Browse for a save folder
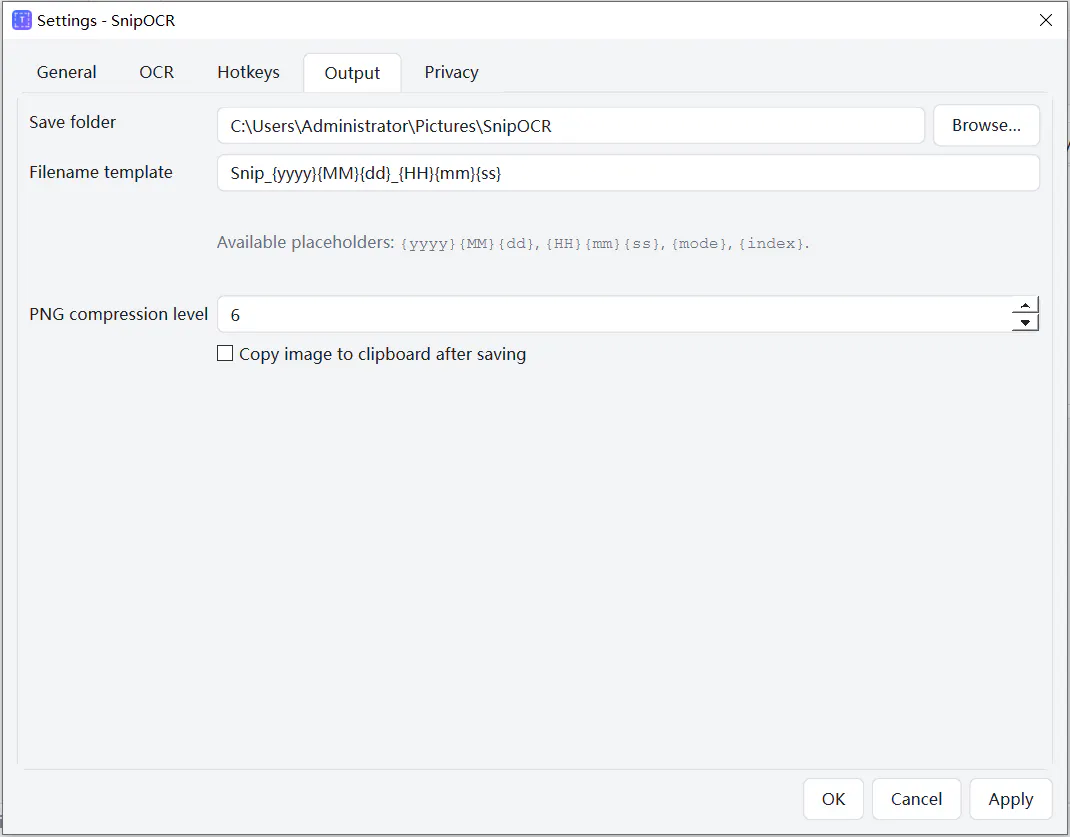1070x837 pixels. click(986, 126)
